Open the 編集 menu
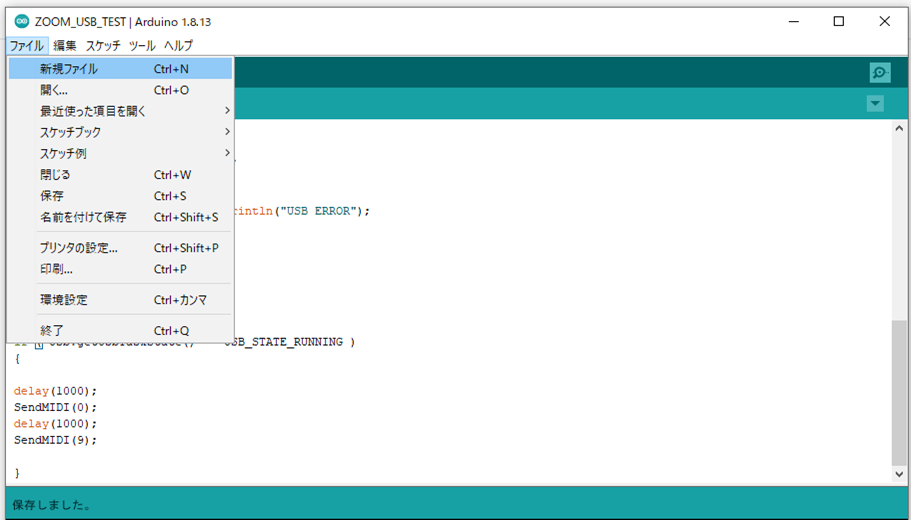The width and height of the screenshot is (911, 520). tap(65, 46)
